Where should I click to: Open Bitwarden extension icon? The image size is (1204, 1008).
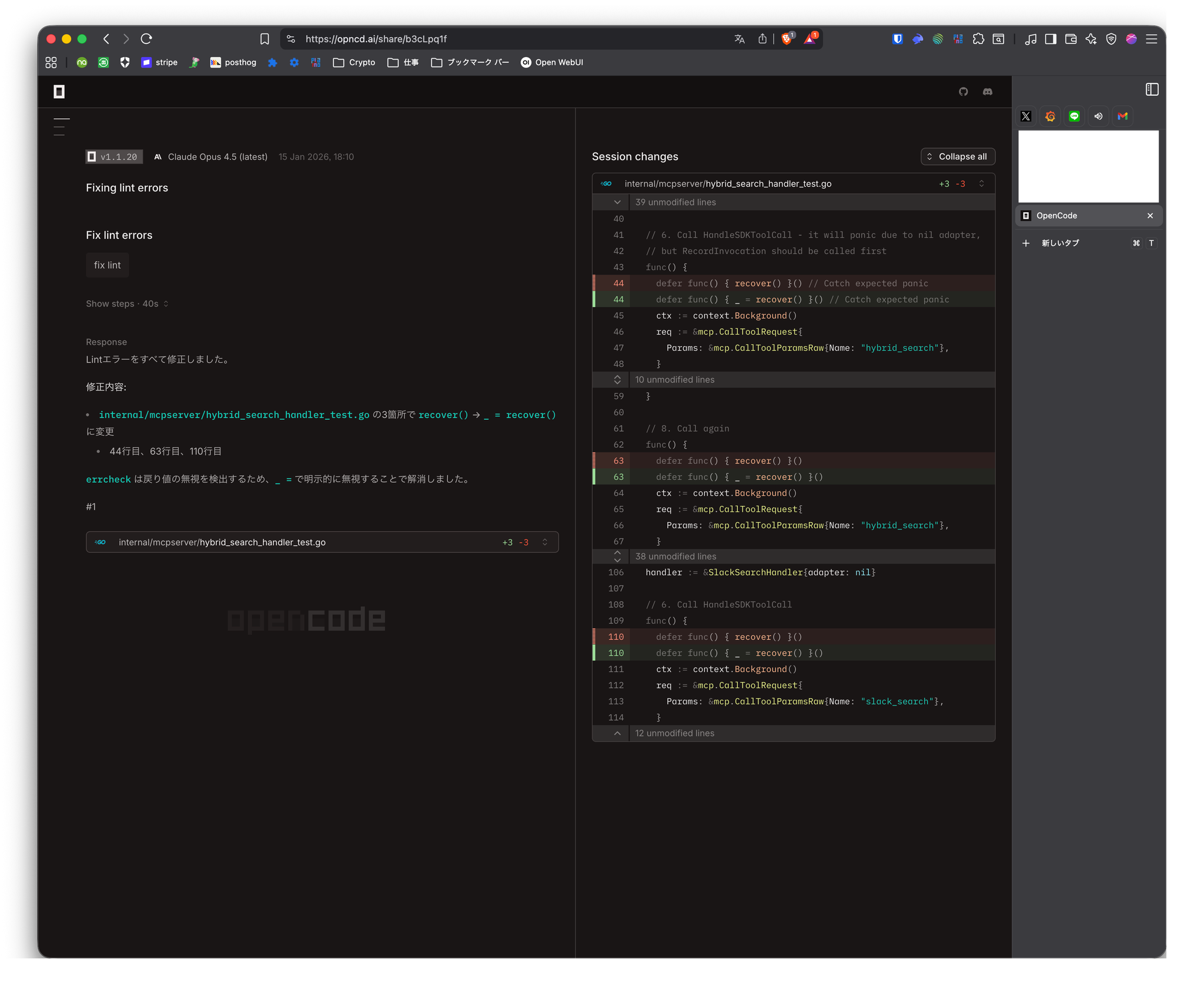(x=897, y=39)
